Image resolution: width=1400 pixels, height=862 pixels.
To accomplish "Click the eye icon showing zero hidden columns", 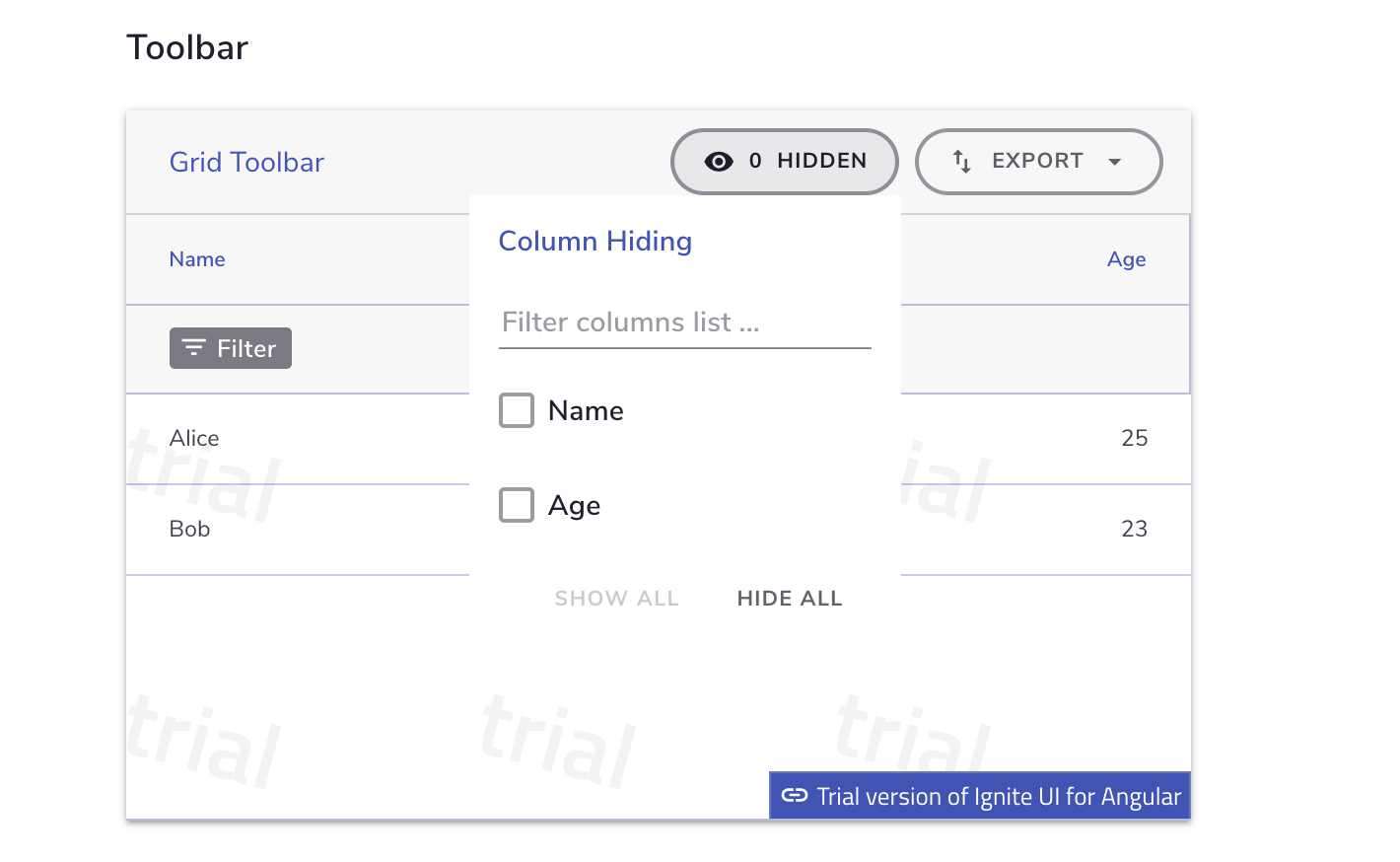I will 719,161.
